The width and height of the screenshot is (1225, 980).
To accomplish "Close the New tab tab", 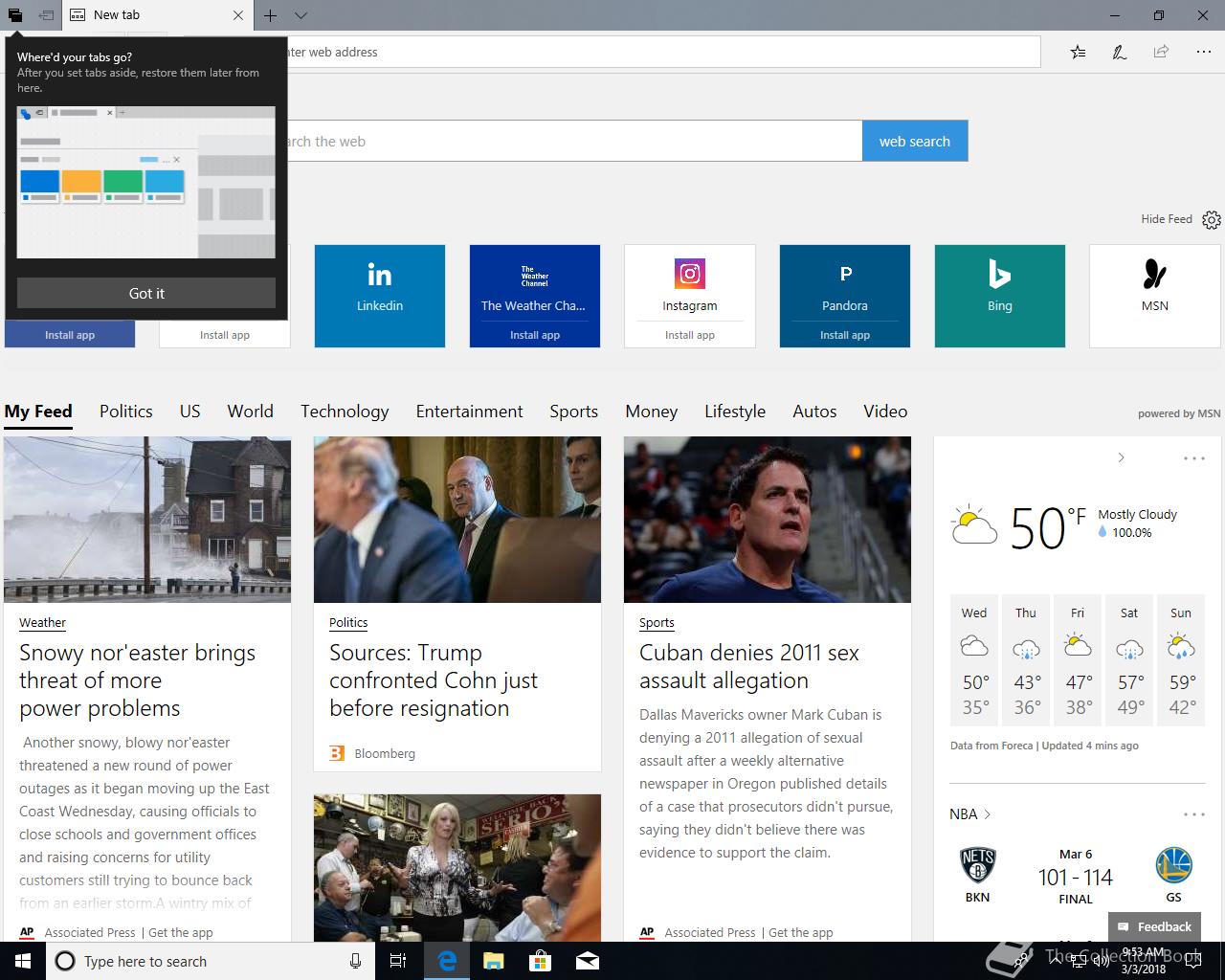I will pos(238,15).
